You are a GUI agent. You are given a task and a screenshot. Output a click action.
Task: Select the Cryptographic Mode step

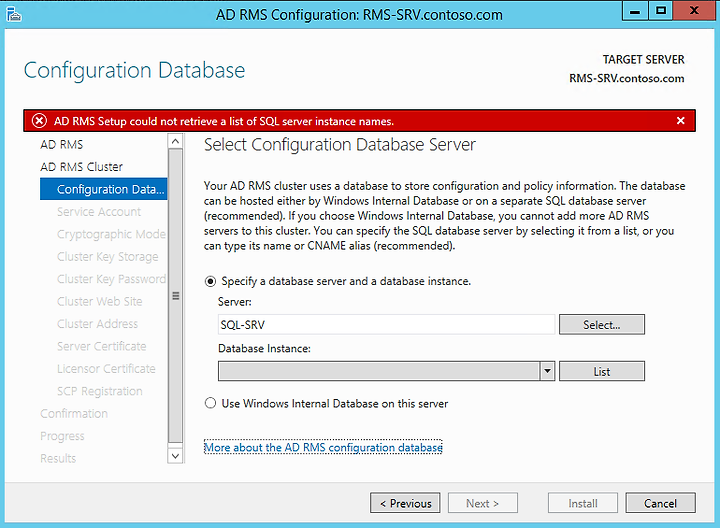pyautogui.click(x=111, y=234)
